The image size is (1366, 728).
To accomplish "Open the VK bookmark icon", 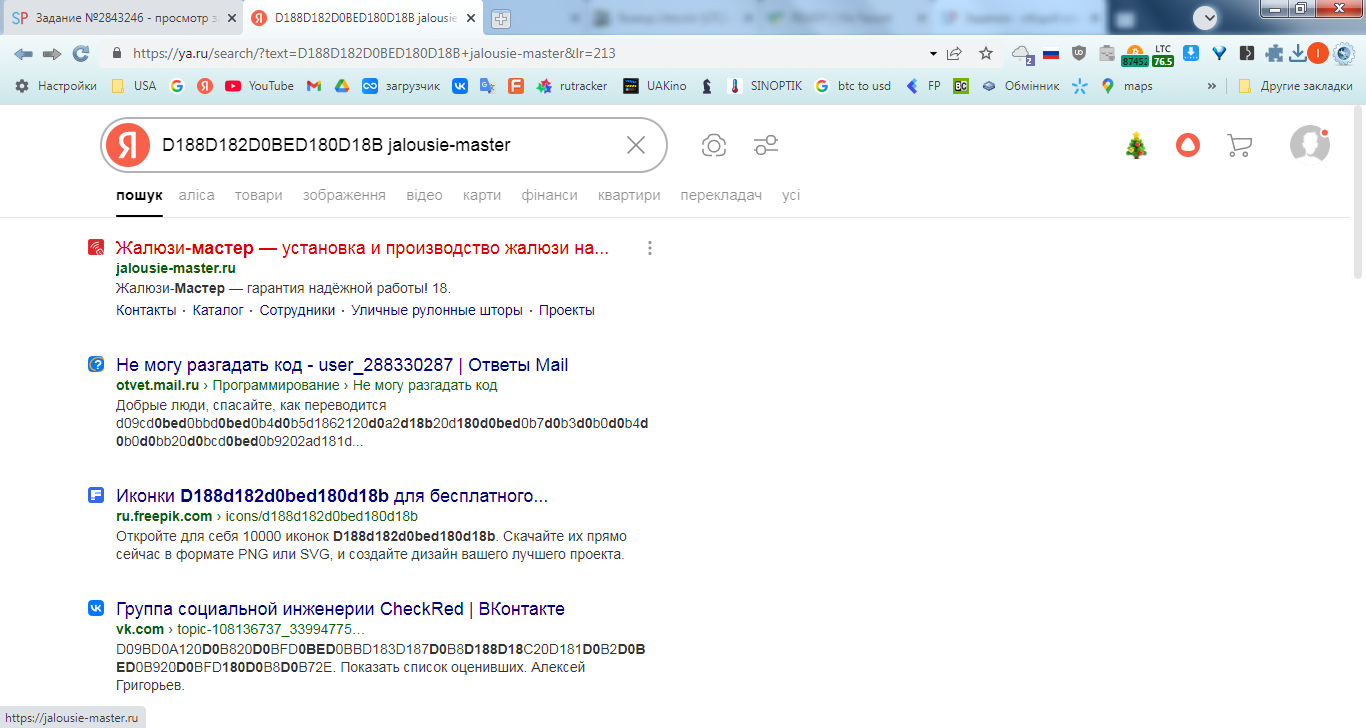I will click(460, 86).
